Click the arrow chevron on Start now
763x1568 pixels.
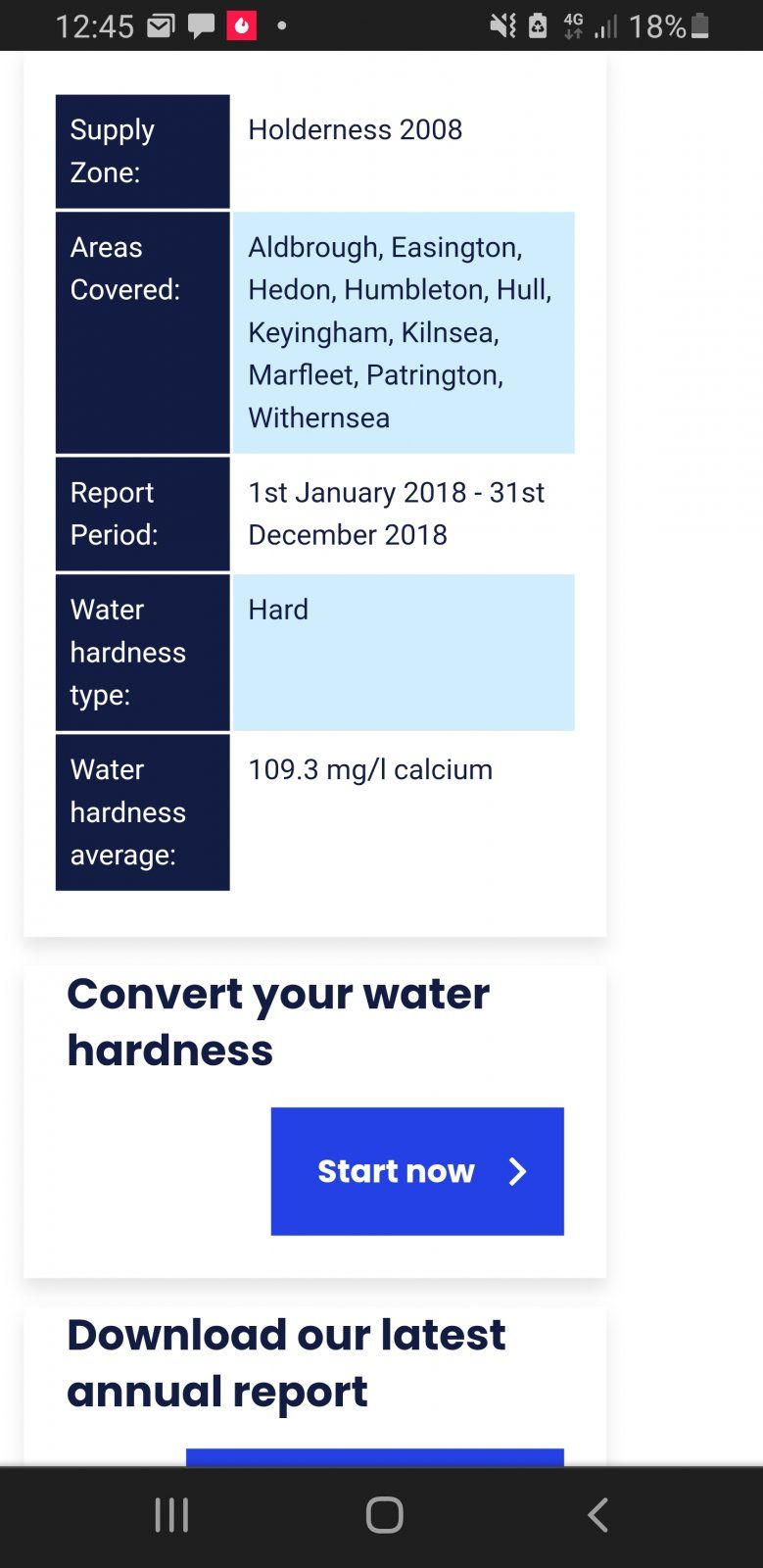click(517, 1171)
